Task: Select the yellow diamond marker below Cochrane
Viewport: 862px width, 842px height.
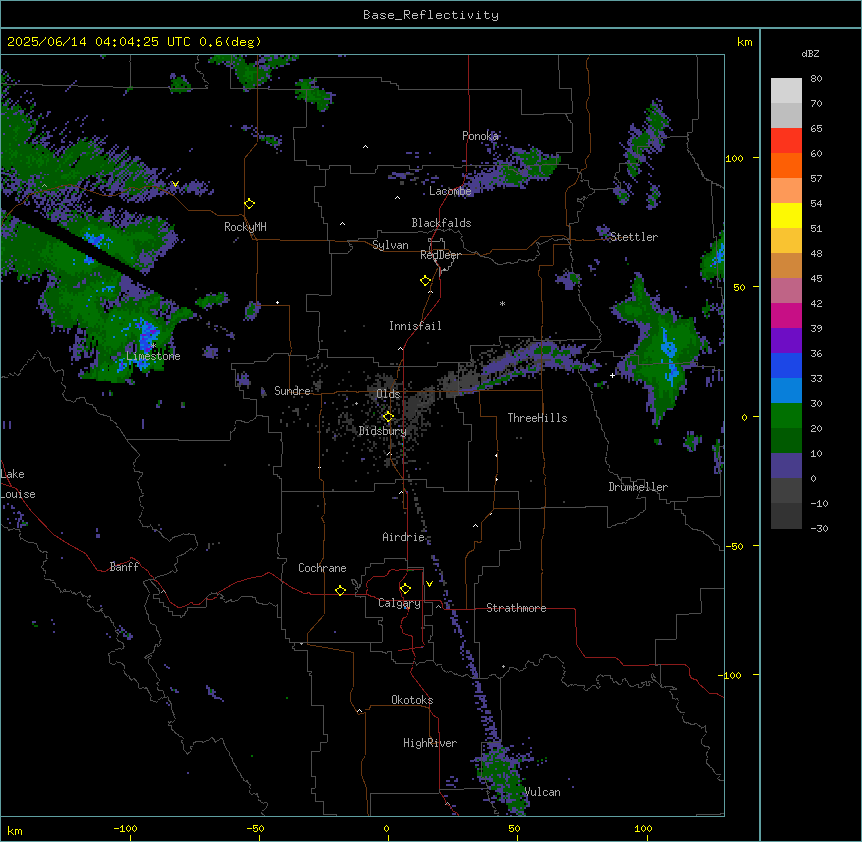Action: point(340,590)
